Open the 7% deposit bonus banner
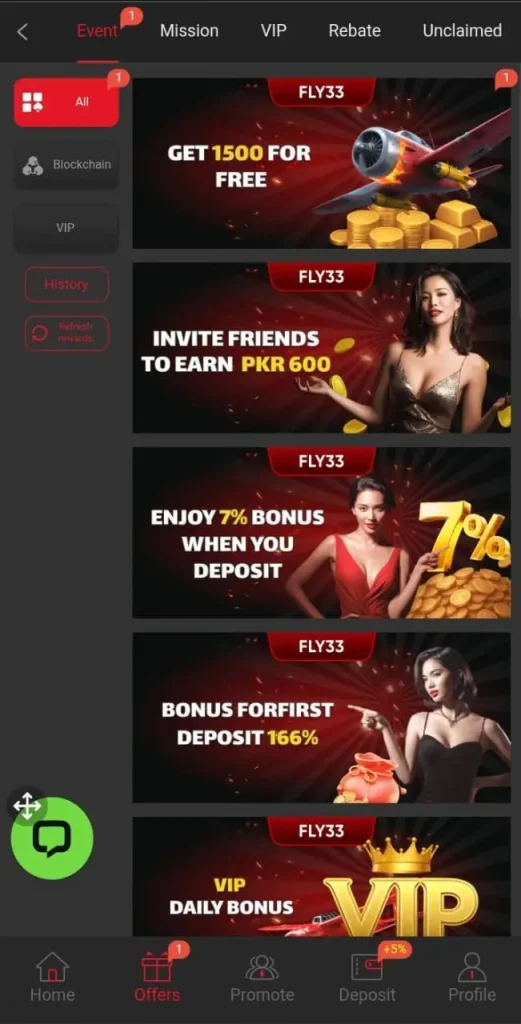The image size is (521, 1024). coord(322,532)
